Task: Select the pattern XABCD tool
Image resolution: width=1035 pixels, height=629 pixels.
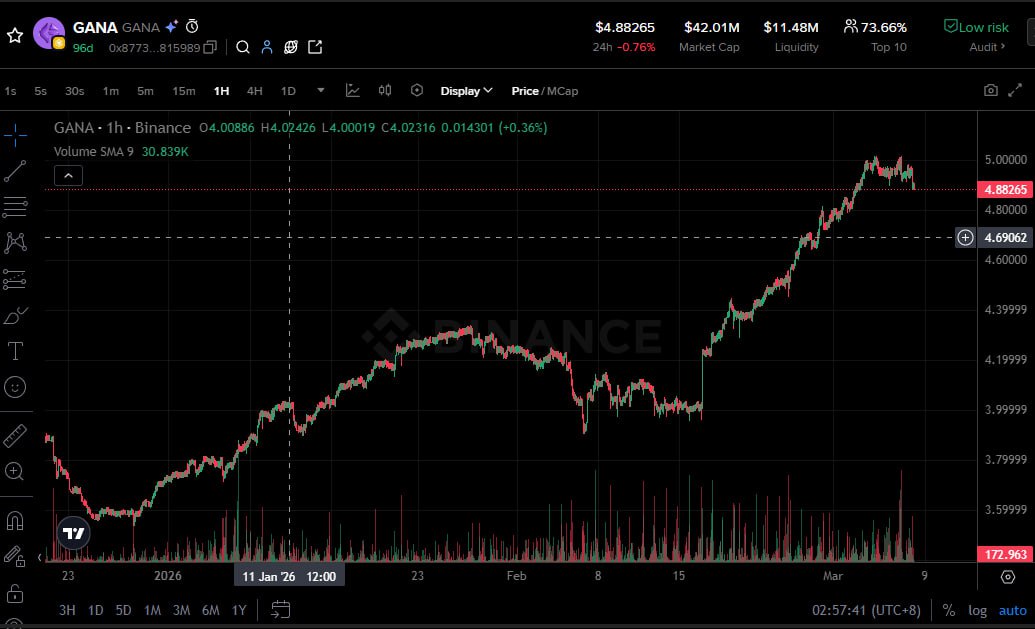Action: (15, 243)
